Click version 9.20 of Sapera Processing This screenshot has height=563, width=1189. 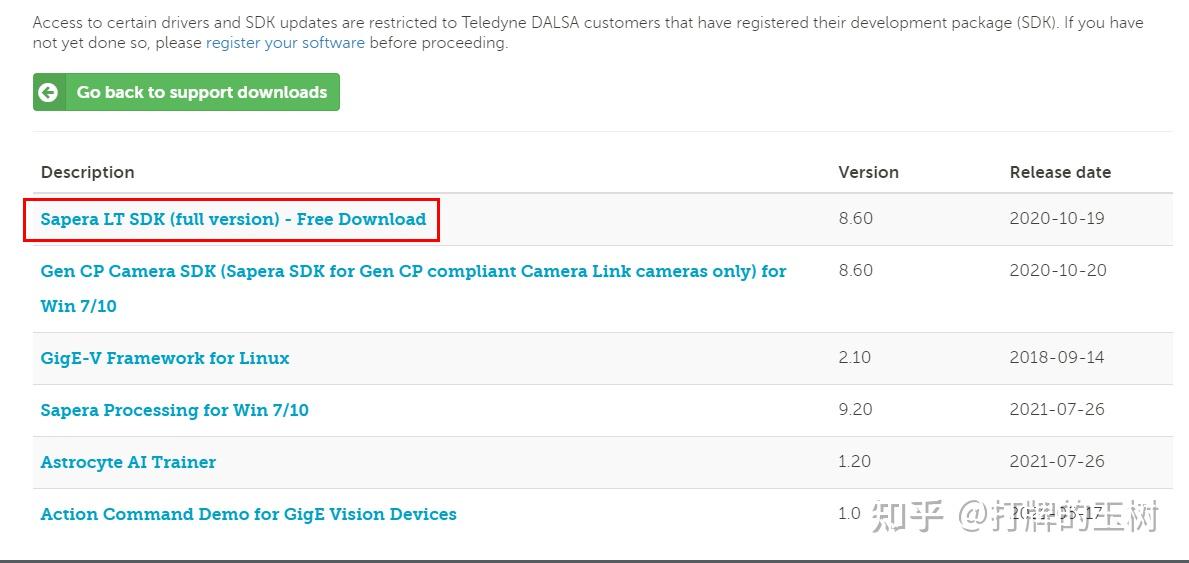tap(855, 409)
